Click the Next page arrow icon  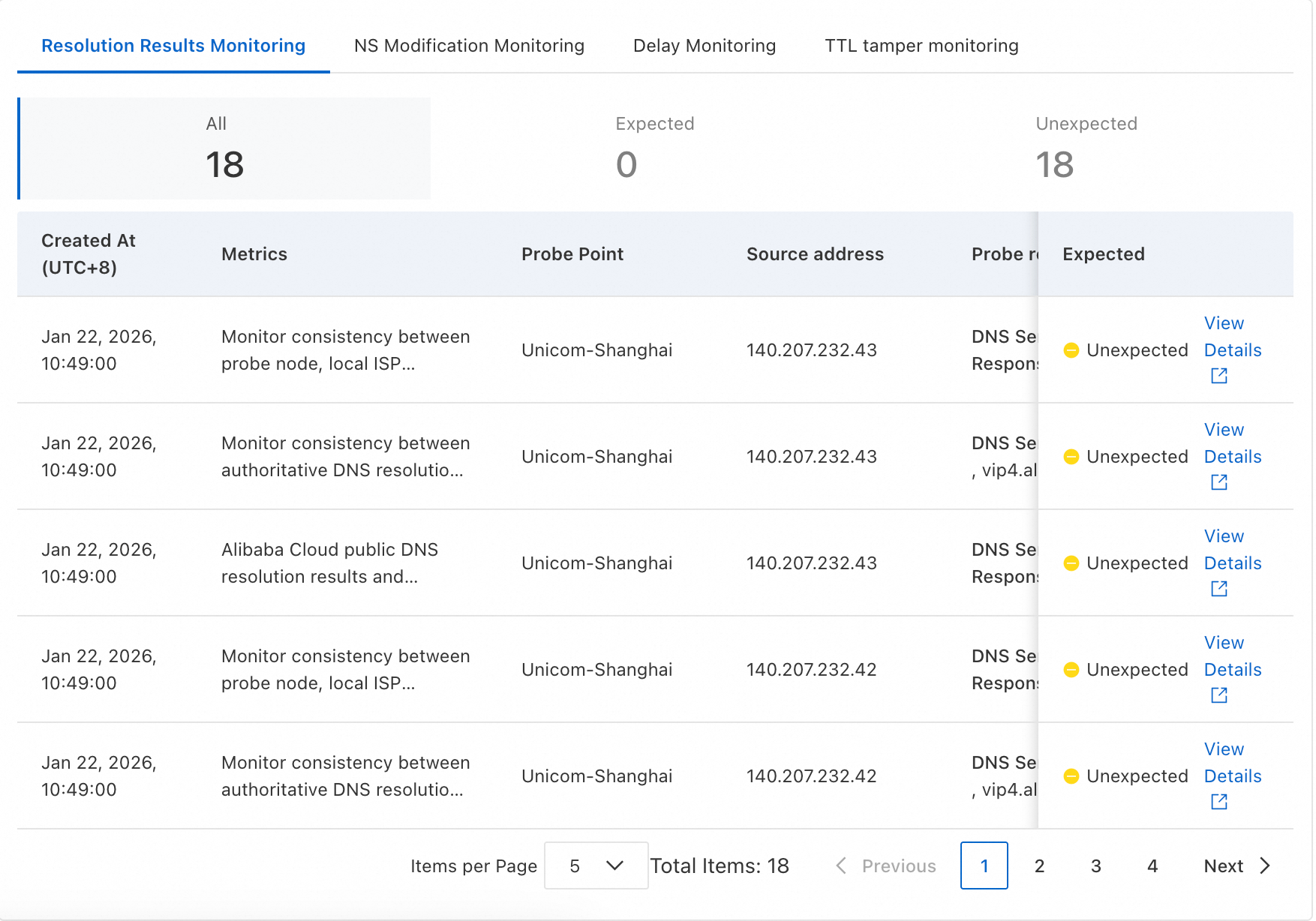[1265, 865]
